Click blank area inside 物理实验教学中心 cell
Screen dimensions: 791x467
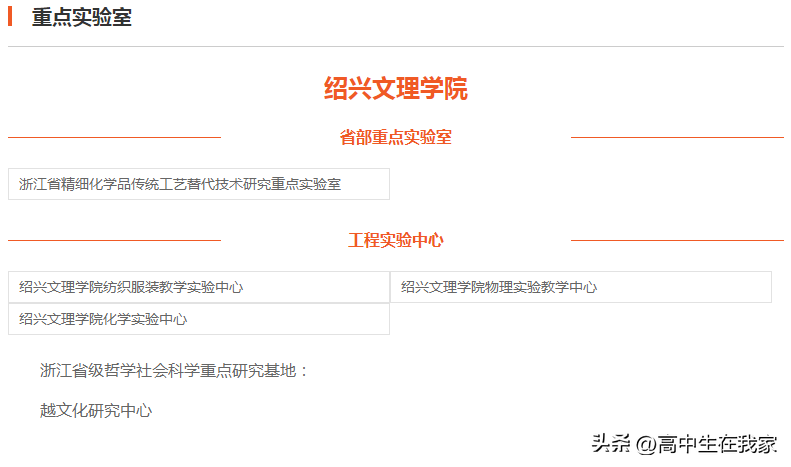(x=686, y=287)
